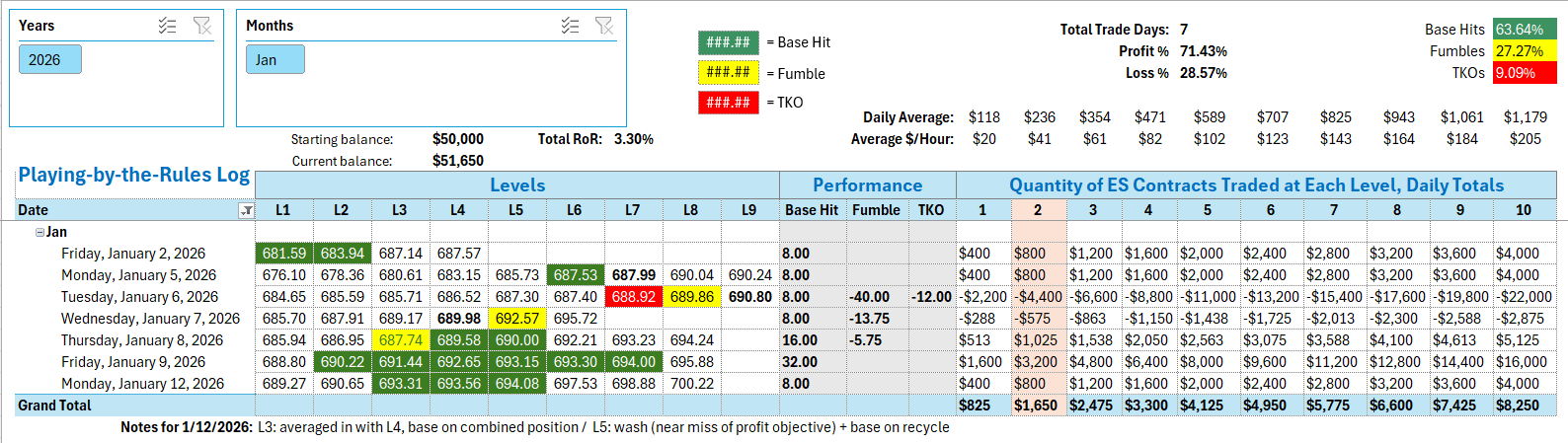Click the Playing-by-the-Rules Log title
1568x443 pixels.
point(133,176)
